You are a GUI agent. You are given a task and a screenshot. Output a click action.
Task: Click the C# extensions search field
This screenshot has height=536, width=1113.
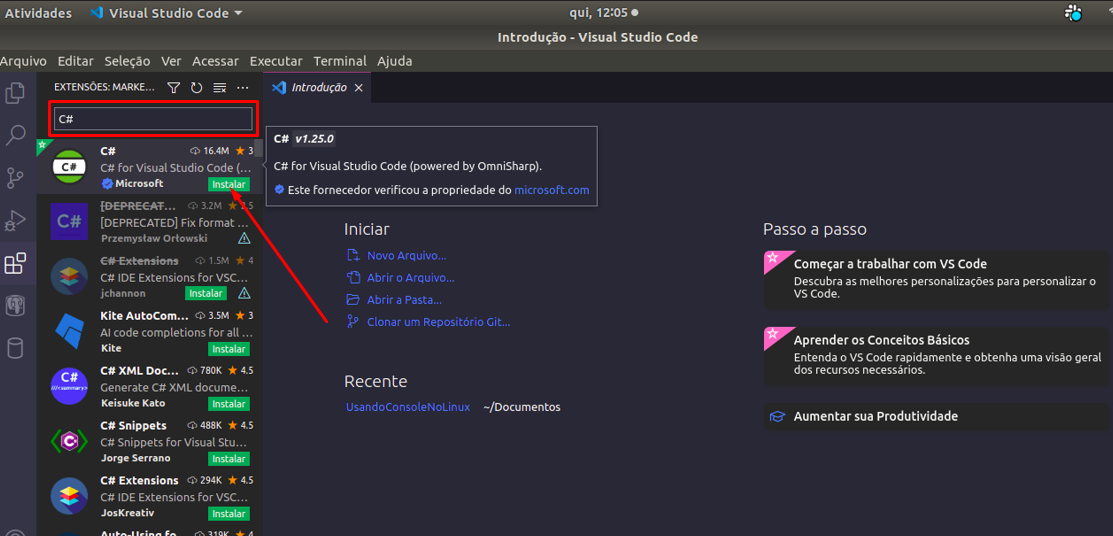pos(153,119)
